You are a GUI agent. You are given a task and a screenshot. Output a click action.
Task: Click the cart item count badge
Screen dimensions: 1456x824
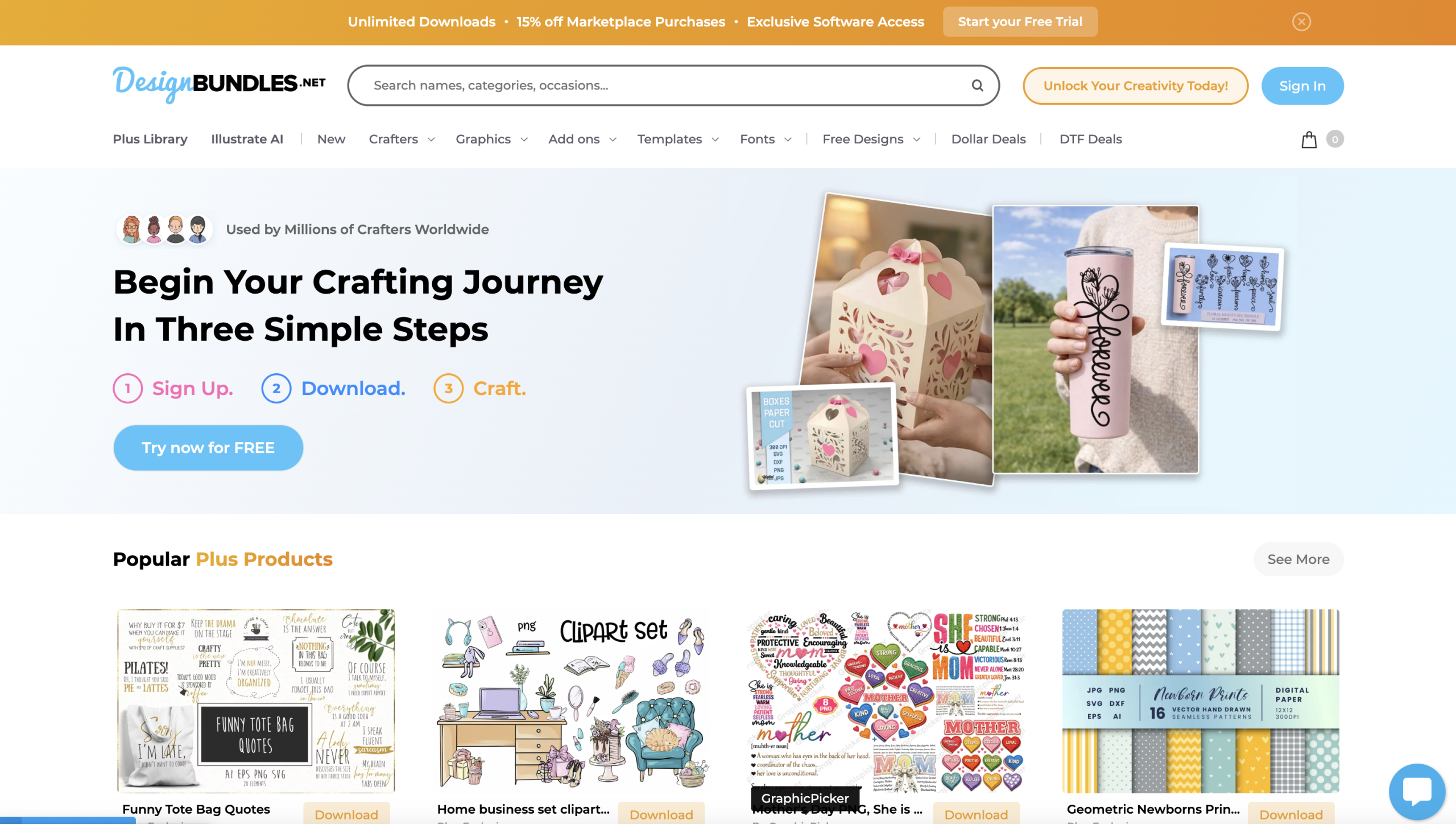point(1335,139)
